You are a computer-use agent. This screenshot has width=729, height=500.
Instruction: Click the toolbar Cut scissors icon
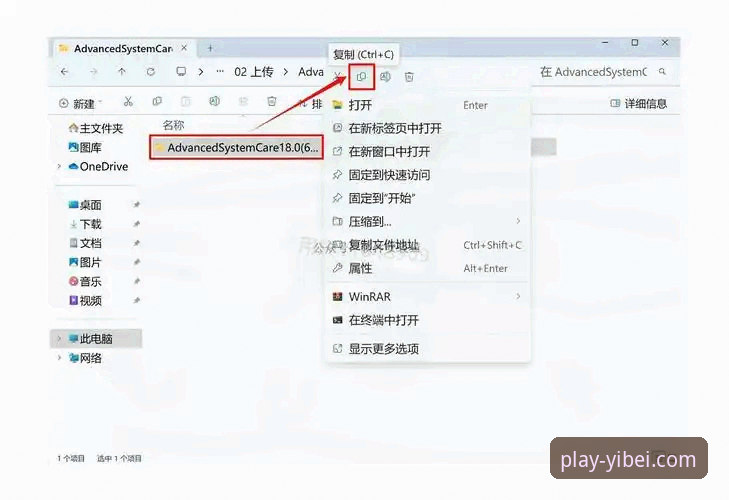tap(128, 101)
